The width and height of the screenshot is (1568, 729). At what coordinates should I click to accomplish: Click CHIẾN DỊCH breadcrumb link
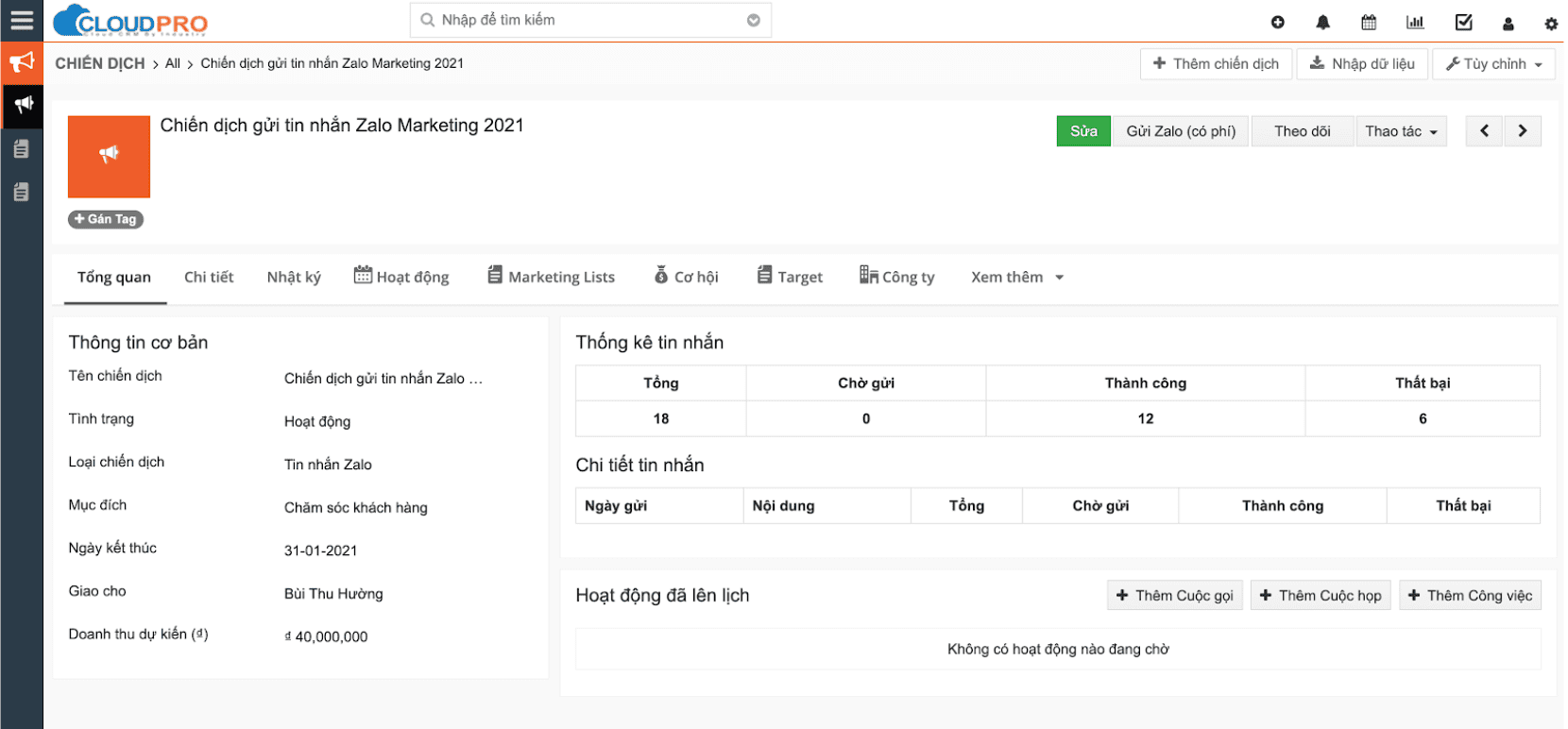100,63
